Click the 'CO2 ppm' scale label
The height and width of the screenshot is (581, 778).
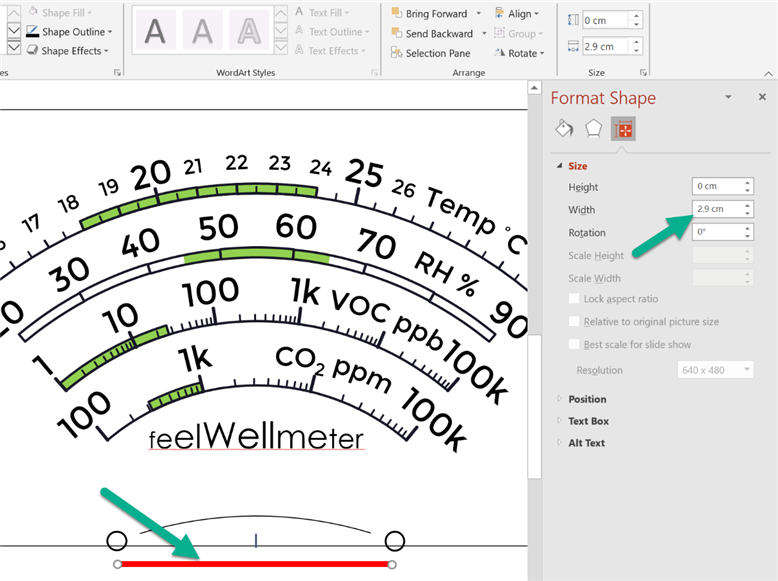(x=333, y=369)
